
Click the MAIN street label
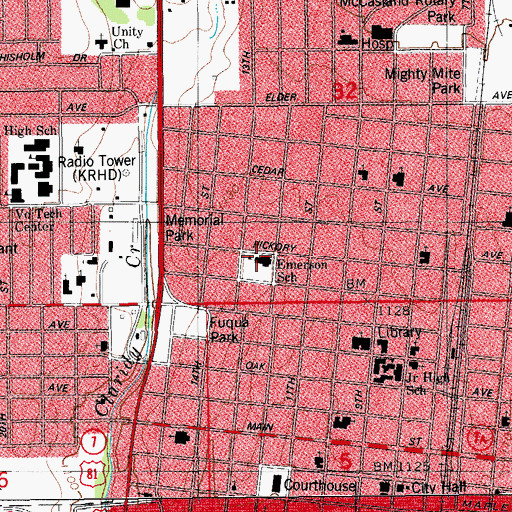(260, 427)
